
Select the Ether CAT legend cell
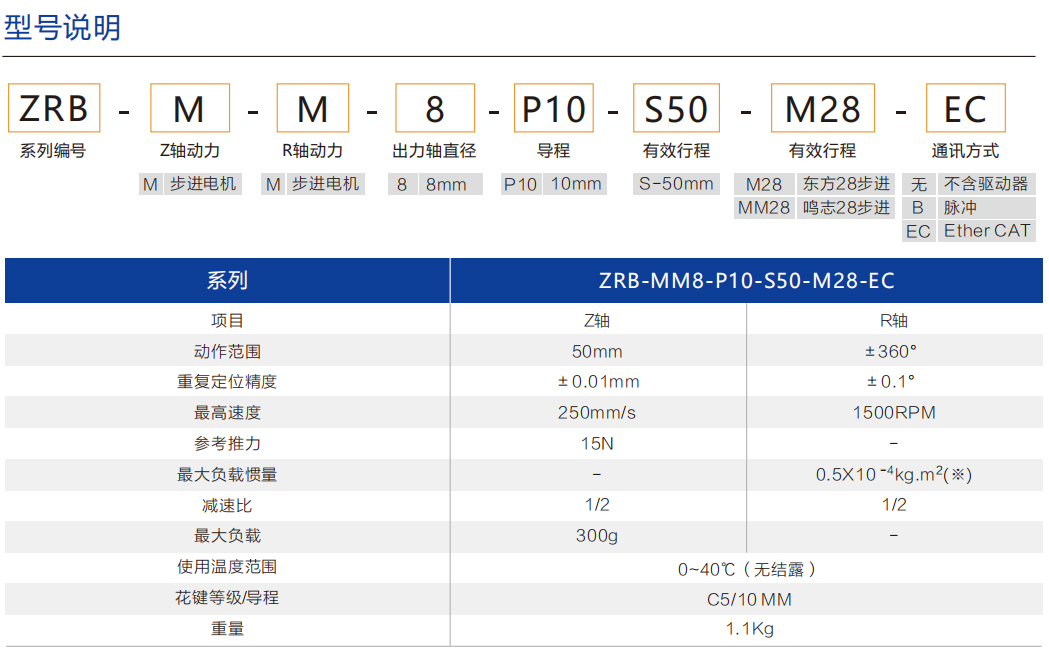pos(986,231)
